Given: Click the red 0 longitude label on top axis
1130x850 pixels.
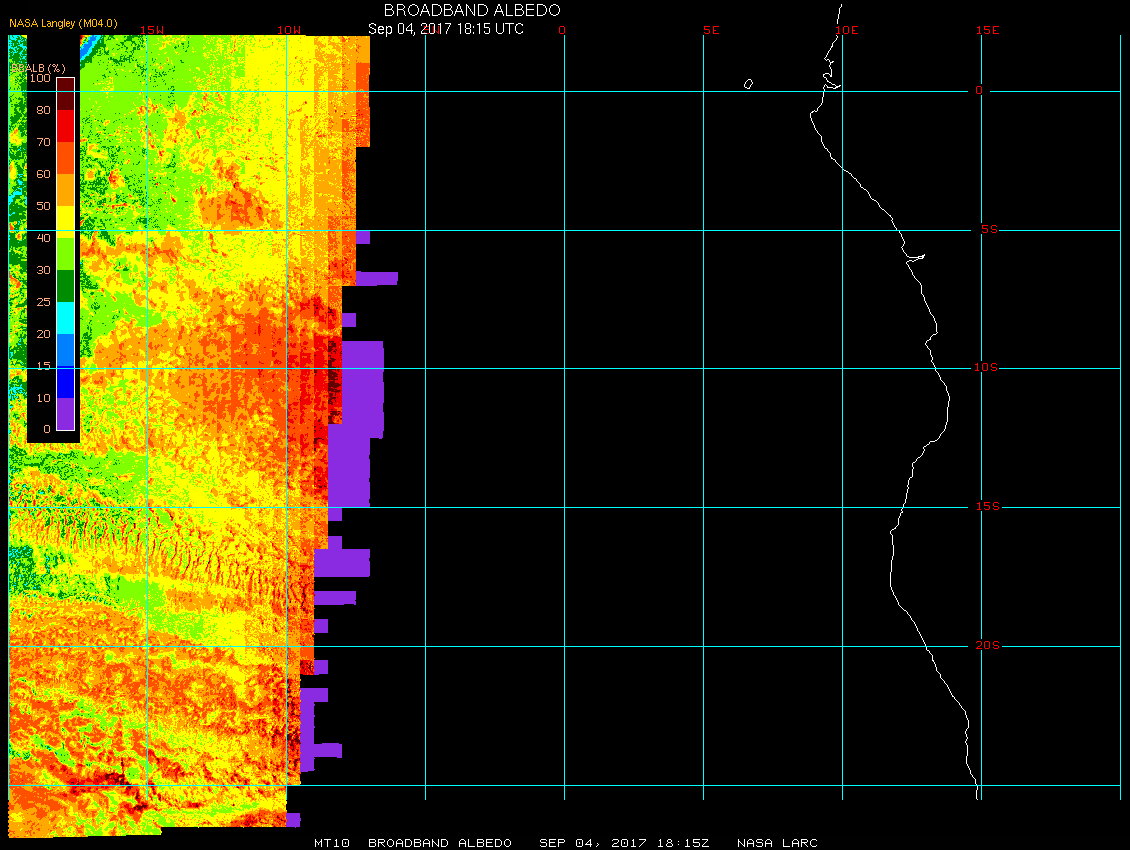Looking at the screenshot, I should (x=562, y=30).
